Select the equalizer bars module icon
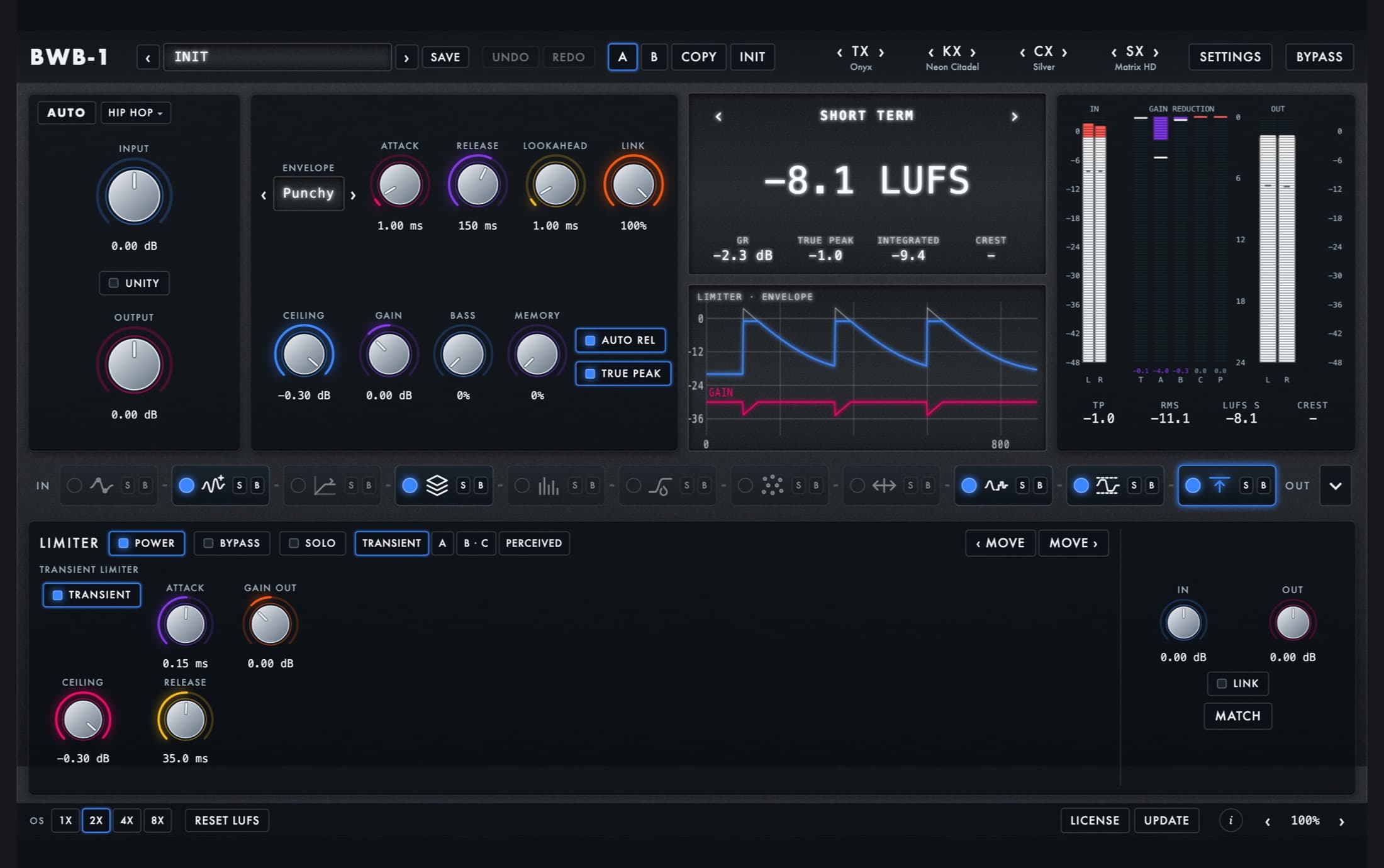1384x868 pixels. click(x=549, y=486)
